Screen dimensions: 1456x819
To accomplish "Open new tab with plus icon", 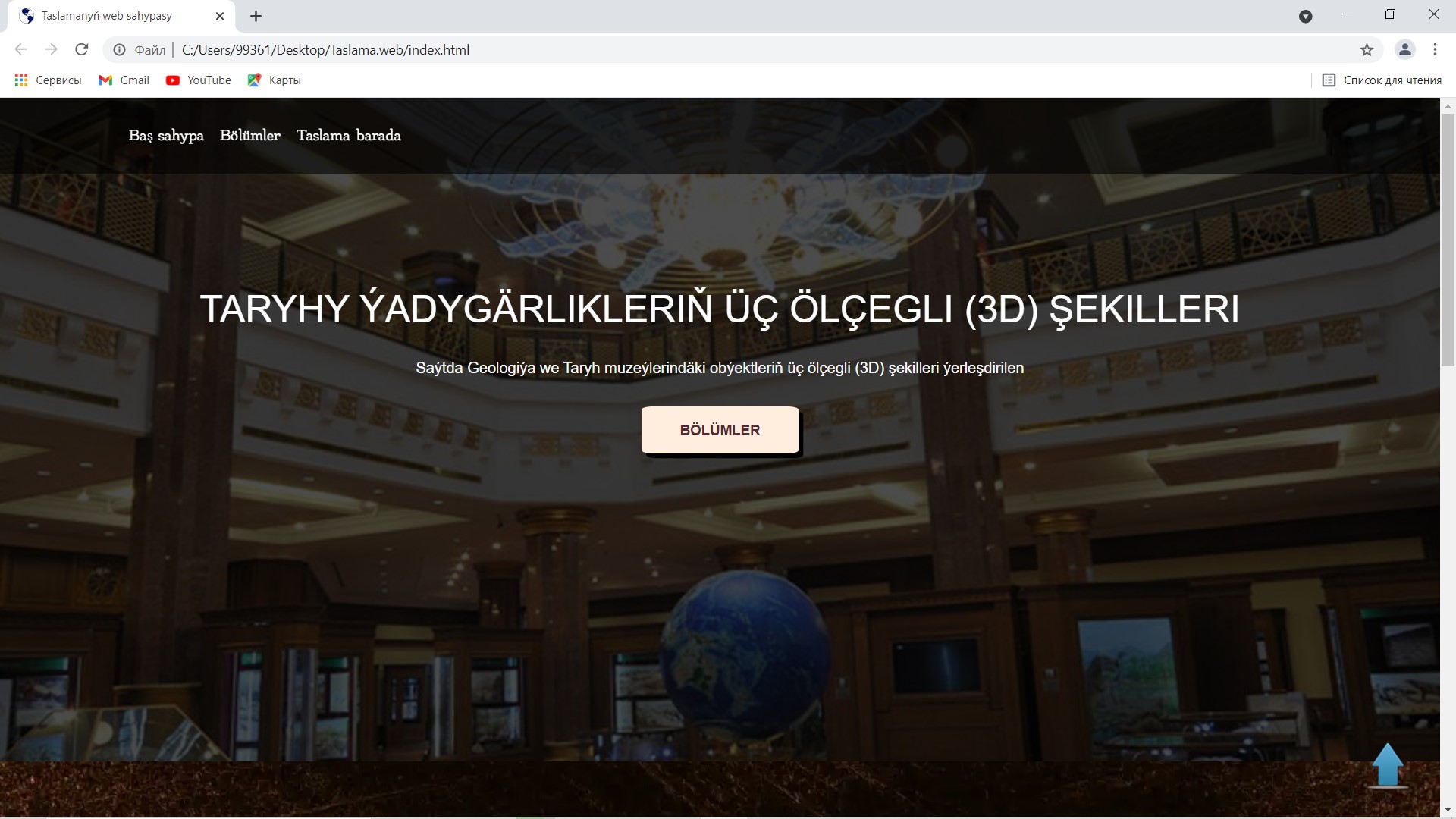I will tap(256, 16).
